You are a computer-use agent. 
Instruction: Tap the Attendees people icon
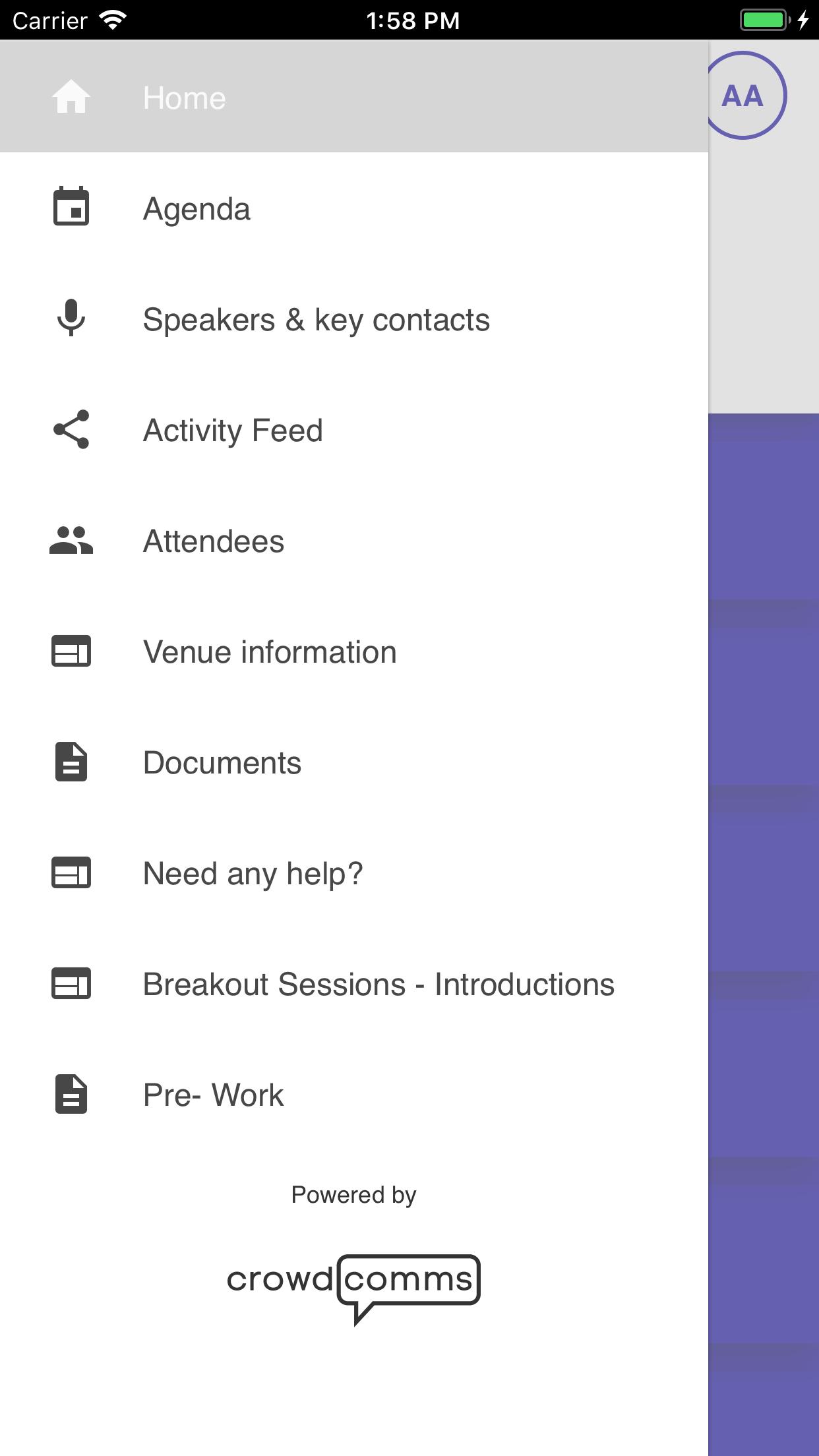tap(71, 541)
